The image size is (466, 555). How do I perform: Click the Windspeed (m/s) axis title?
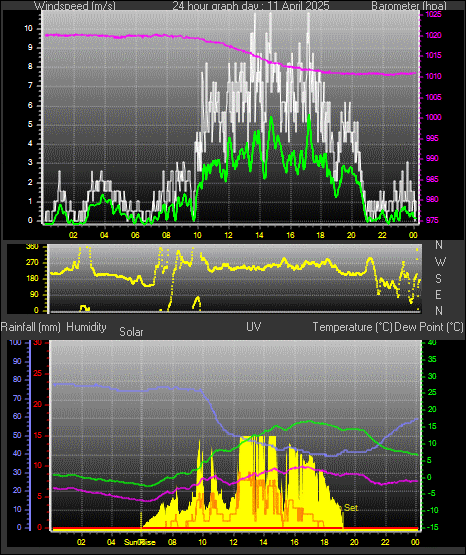[74, 6]
